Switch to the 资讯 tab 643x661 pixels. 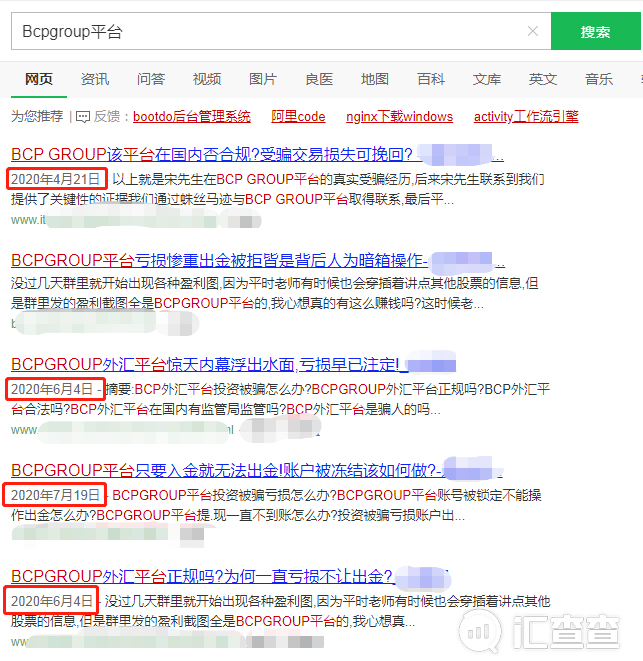click(x=95, y=79)
